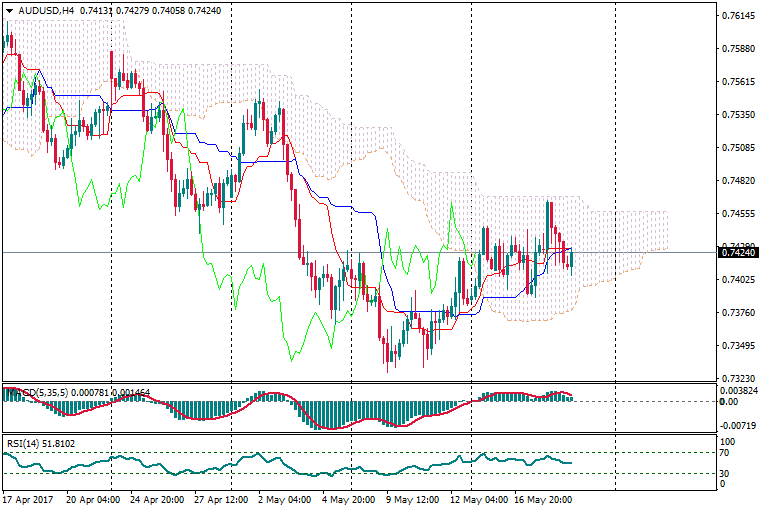Image resolution: width=759 pixels, height=511 pixels.
Task: Click the MACD zero level scale value
Action: (x=728, y=401)
